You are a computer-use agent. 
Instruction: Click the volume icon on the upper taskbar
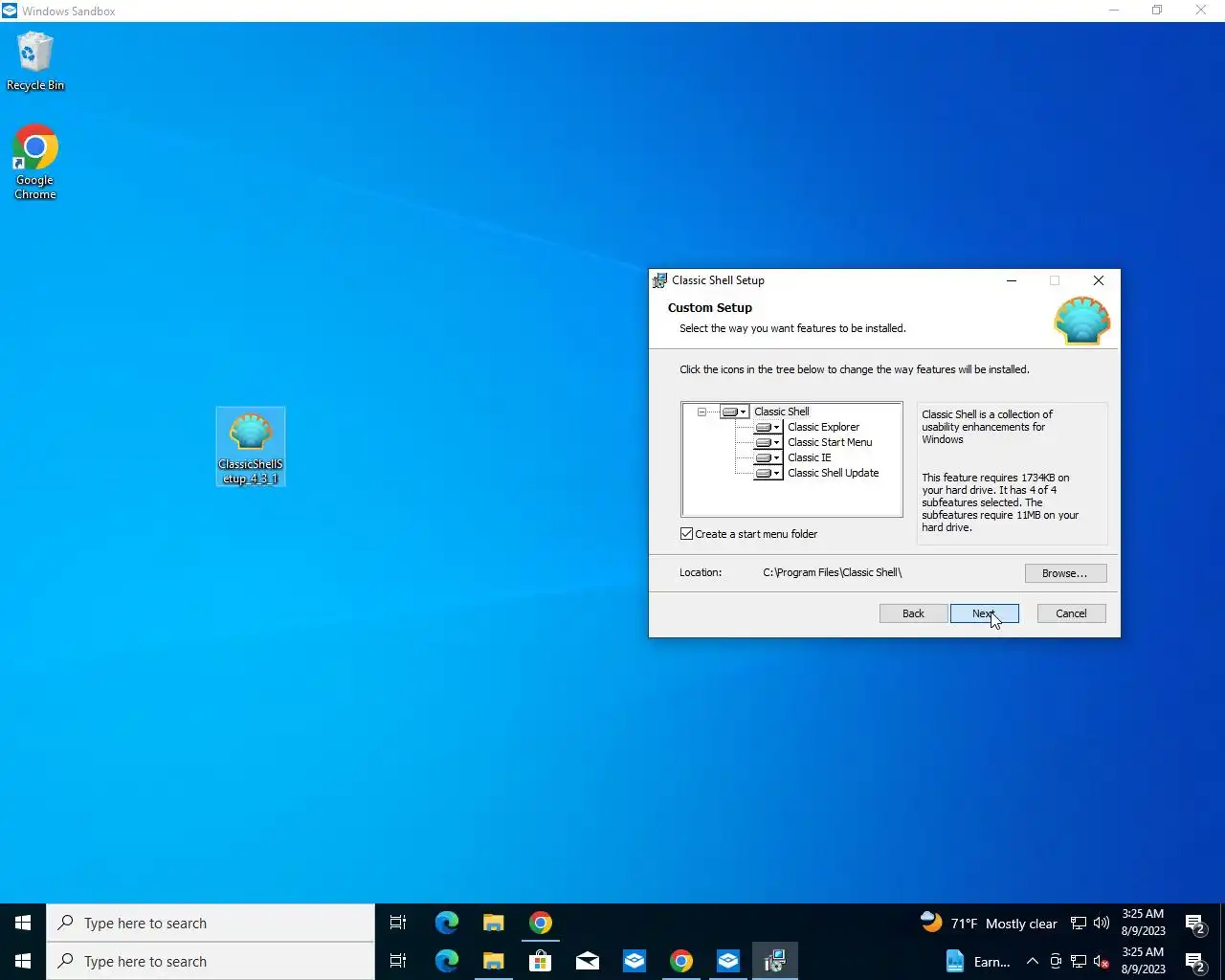[x=1102, y=923]
